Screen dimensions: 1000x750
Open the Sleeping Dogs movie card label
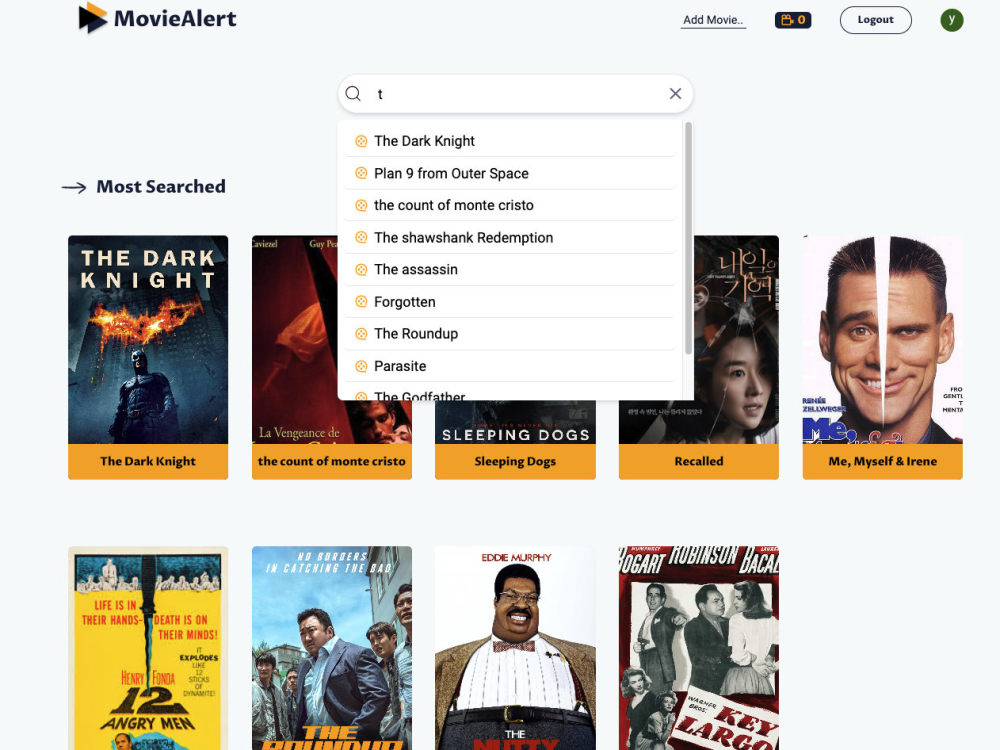coord(515,461)
